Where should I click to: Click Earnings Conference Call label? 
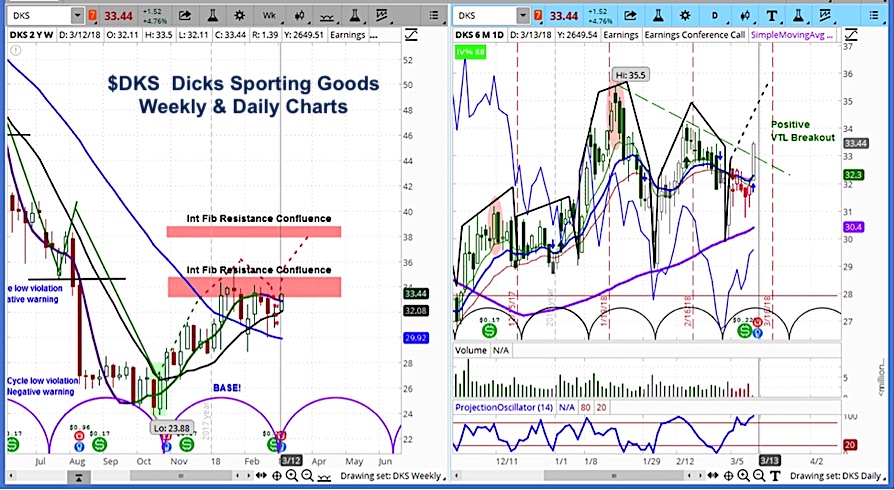click(694, 35)
